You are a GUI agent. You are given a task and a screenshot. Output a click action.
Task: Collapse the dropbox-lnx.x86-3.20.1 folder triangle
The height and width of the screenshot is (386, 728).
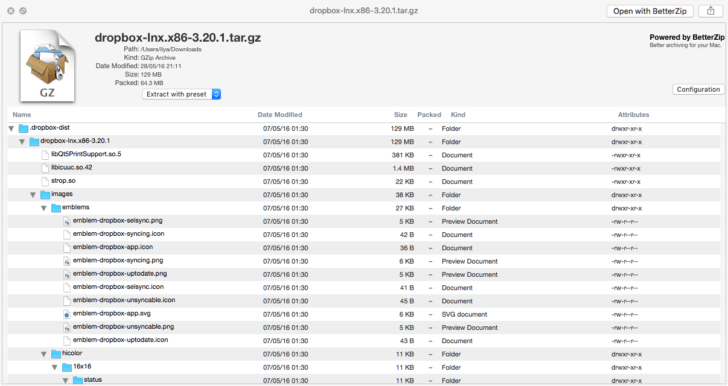pyautogui.click(x=22, y=142)
